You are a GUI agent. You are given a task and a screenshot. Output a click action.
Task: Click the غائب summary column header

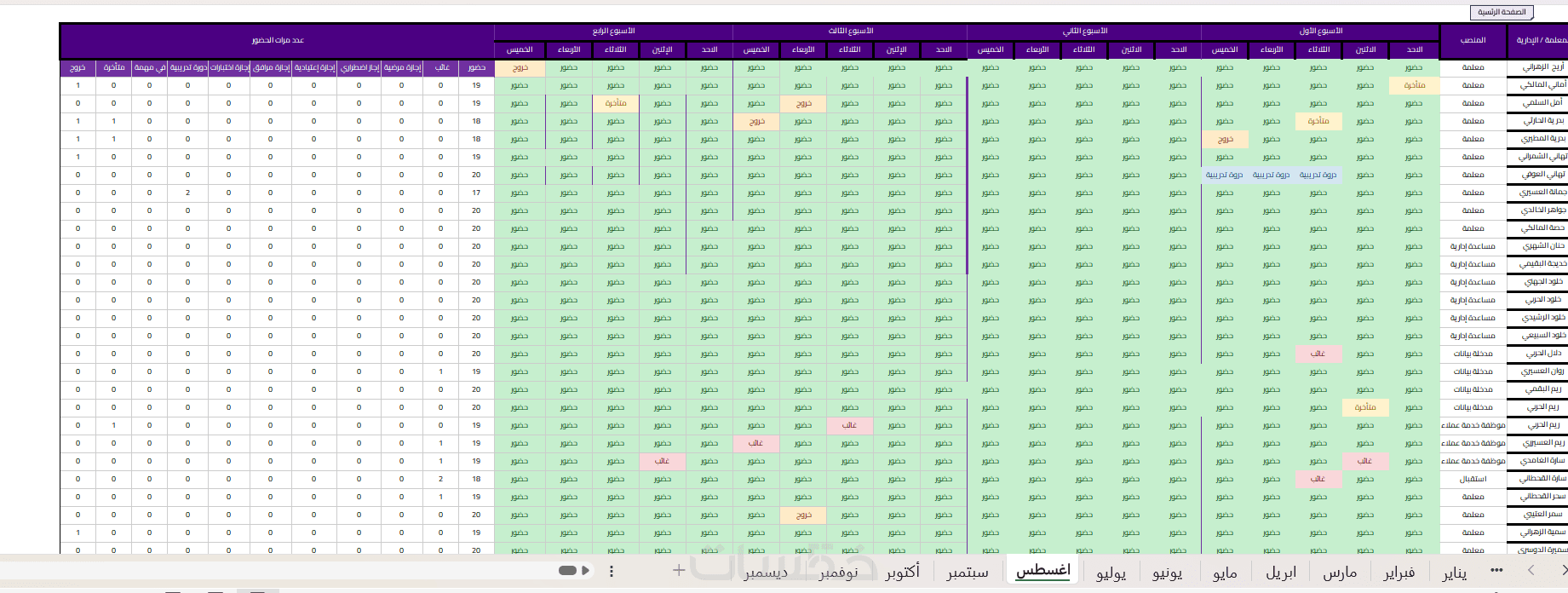point(441,67)
